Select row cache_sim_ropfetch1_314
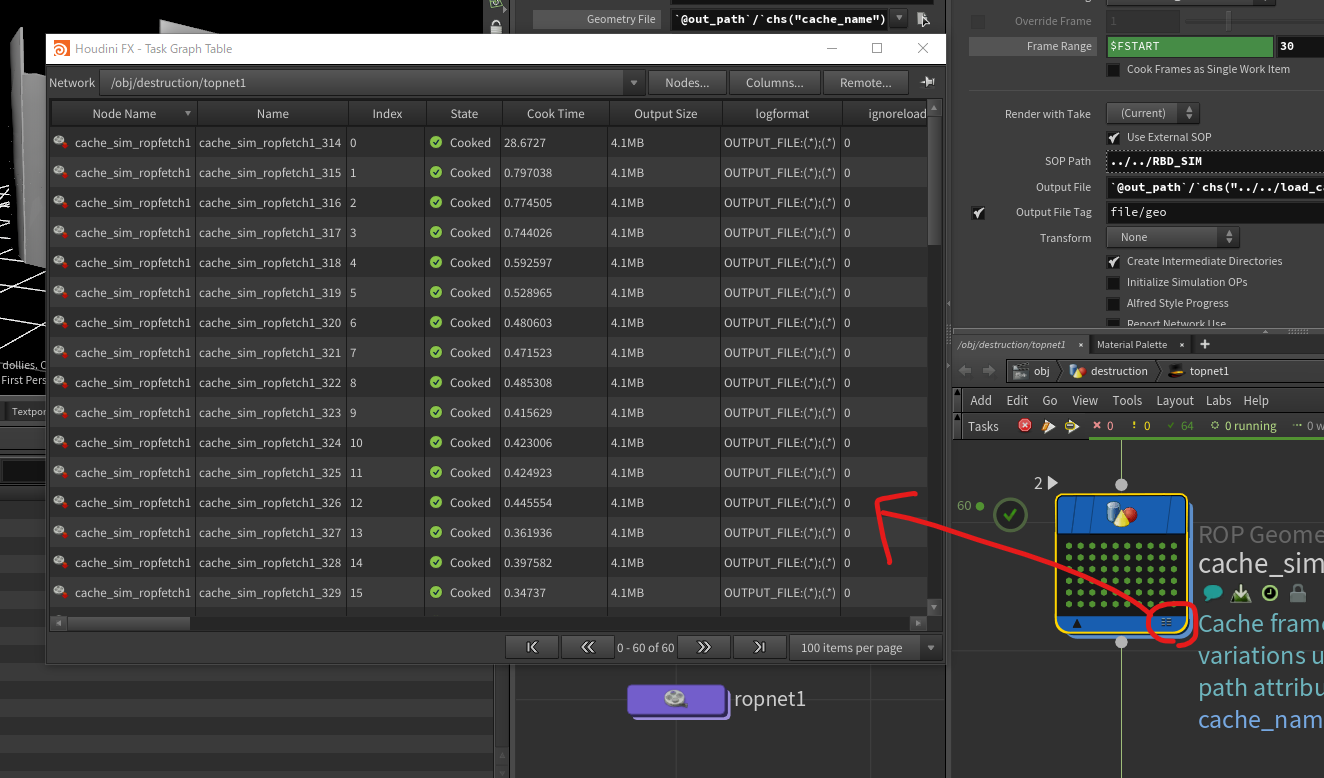The image size is (1324, 778). click(x=488, y=143)
